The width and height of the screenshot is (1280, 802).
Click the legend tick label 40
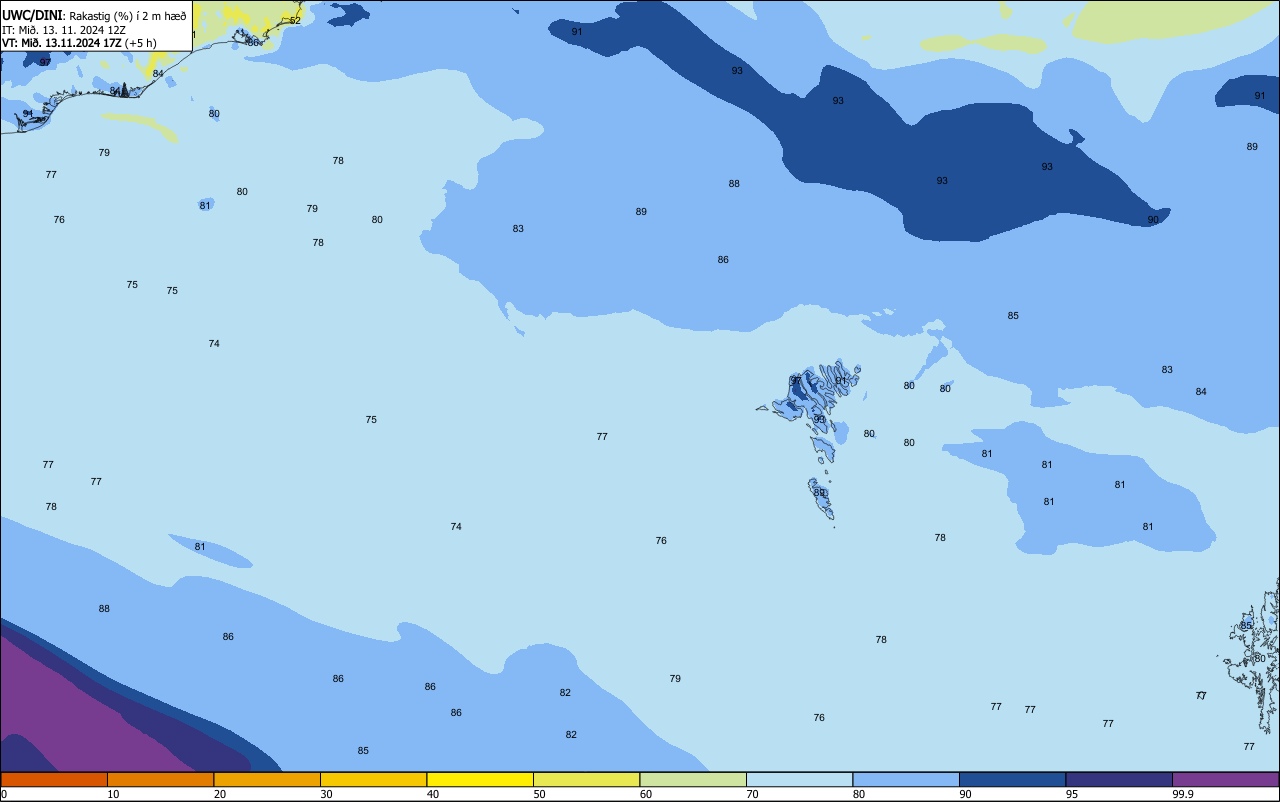click(433, 794)
